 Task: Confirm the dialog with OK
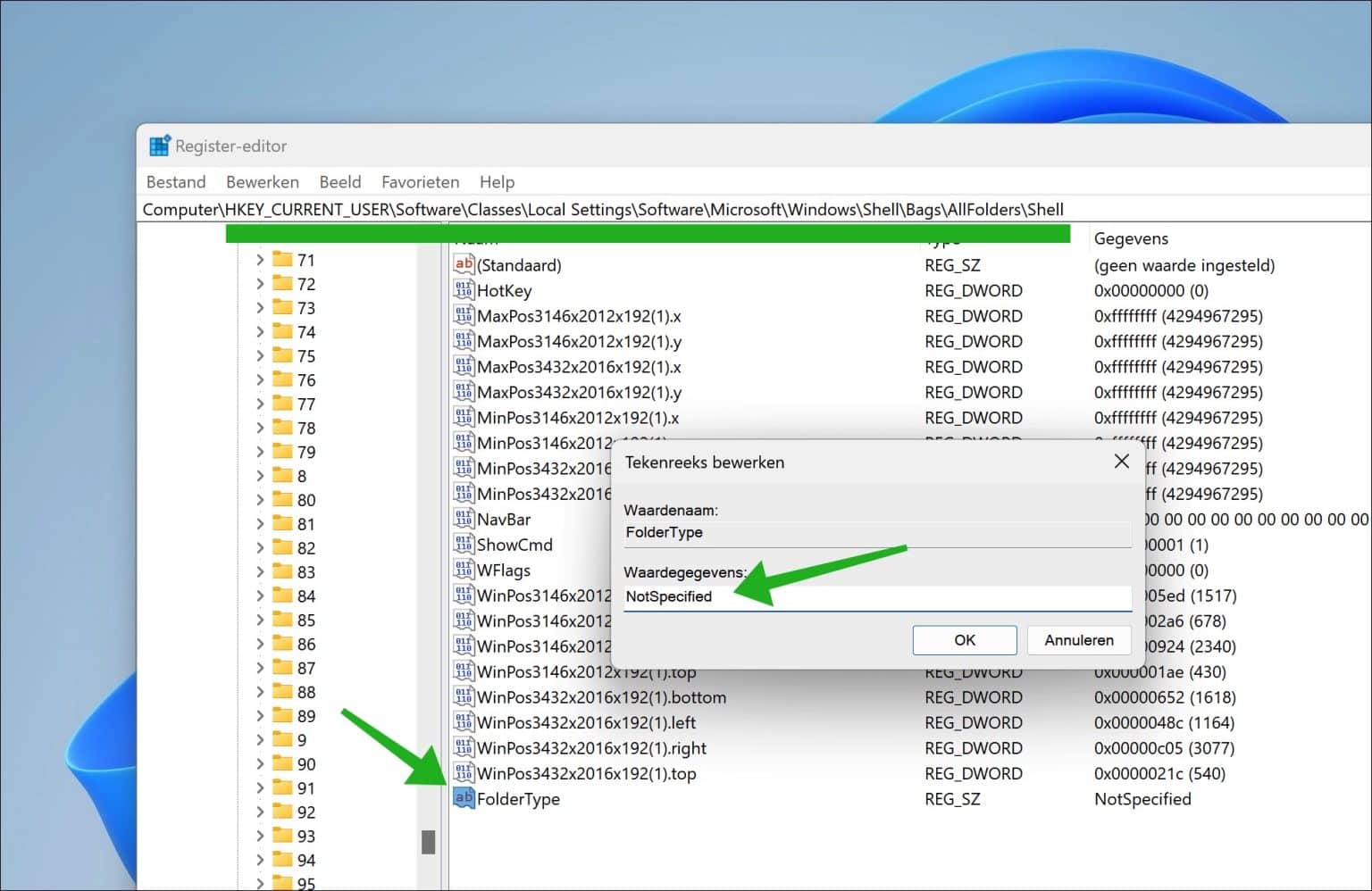point(964,640)
